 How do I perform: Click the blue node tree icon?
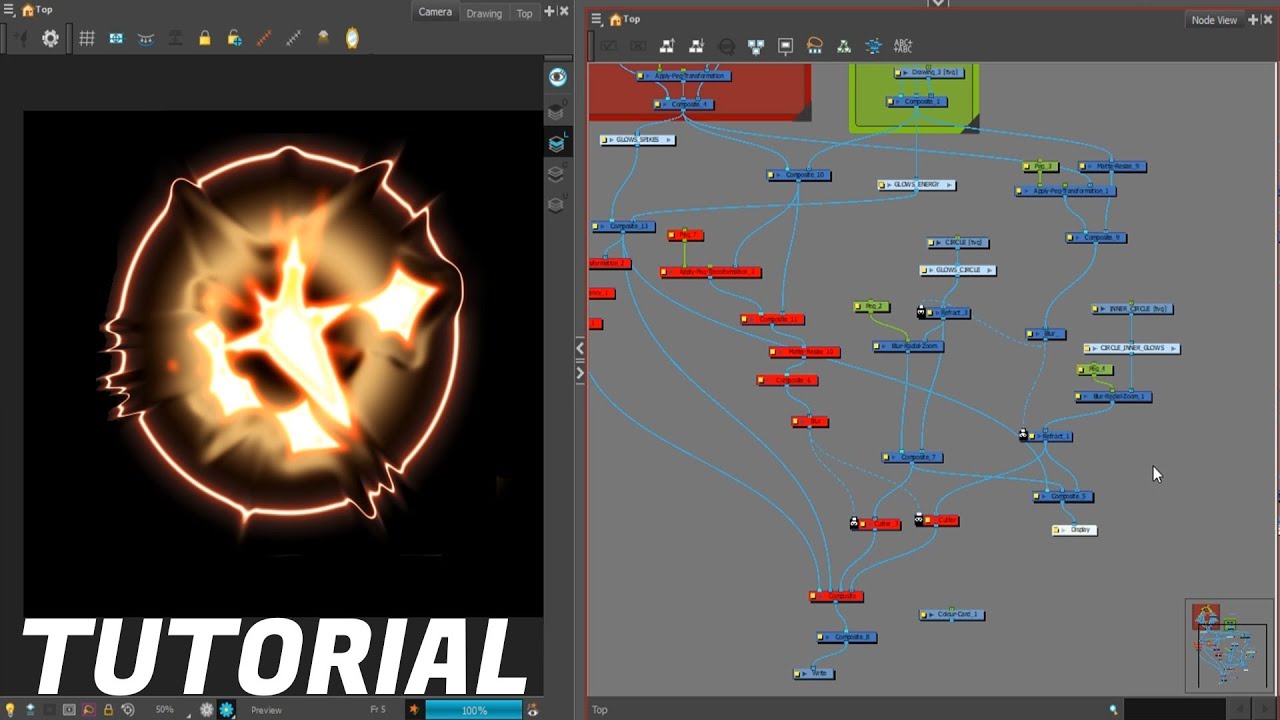point(756,46)
